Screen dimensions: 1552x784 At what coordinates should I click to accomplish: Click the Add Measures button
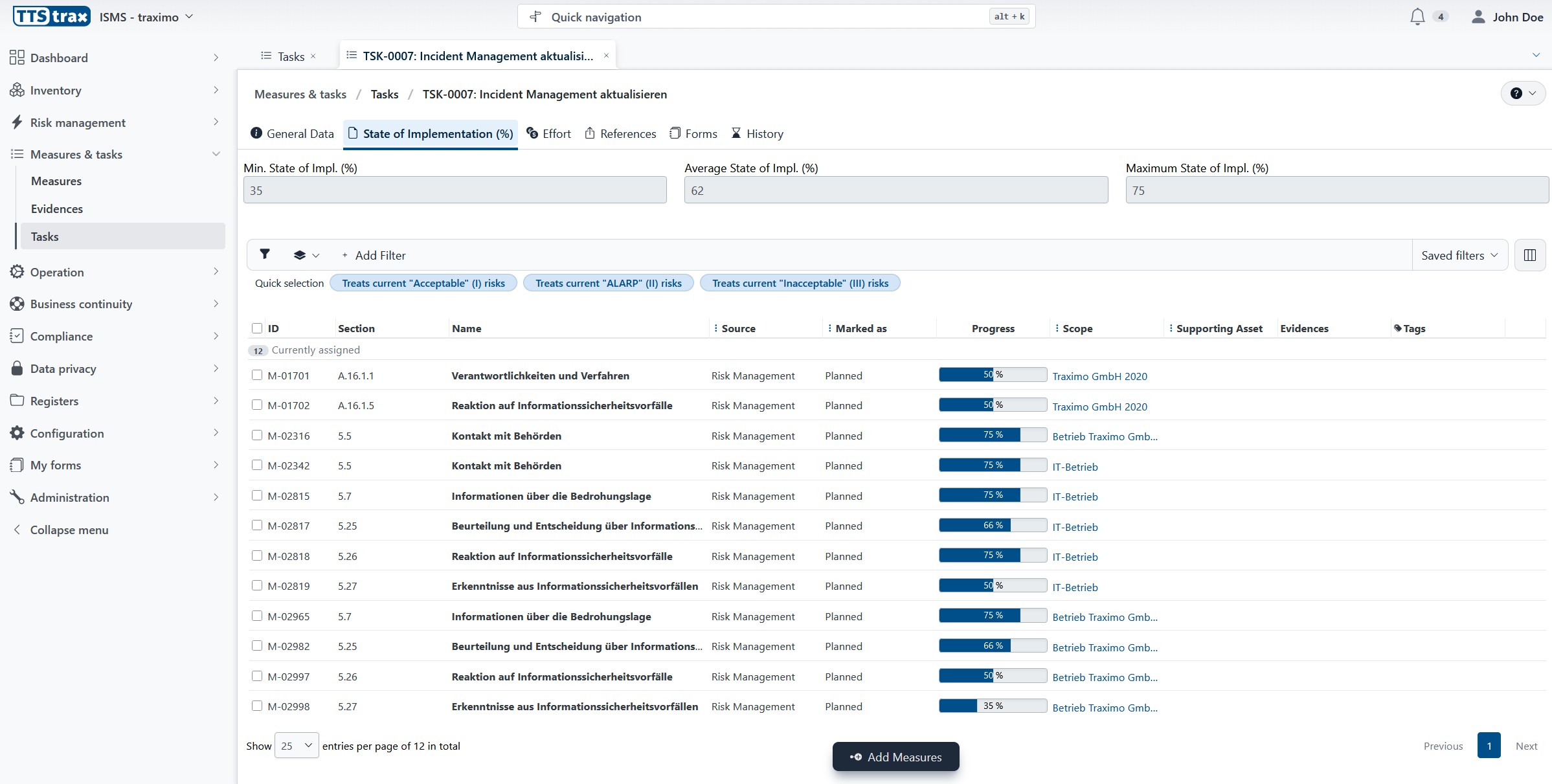pyautogui.click(x=895, y=757)
